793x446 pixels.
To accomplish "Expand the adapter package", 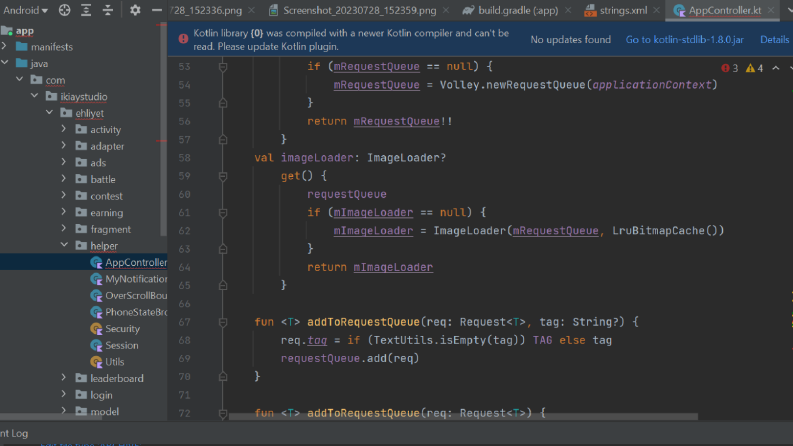I will point(64,146).
